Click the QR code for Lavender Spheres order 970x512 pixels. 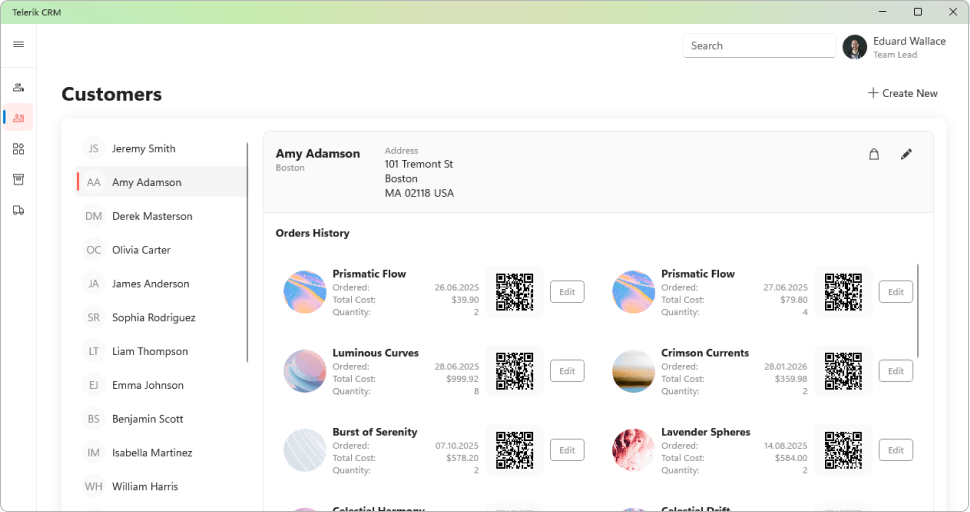pyautogui.click(x=843, y=450)
